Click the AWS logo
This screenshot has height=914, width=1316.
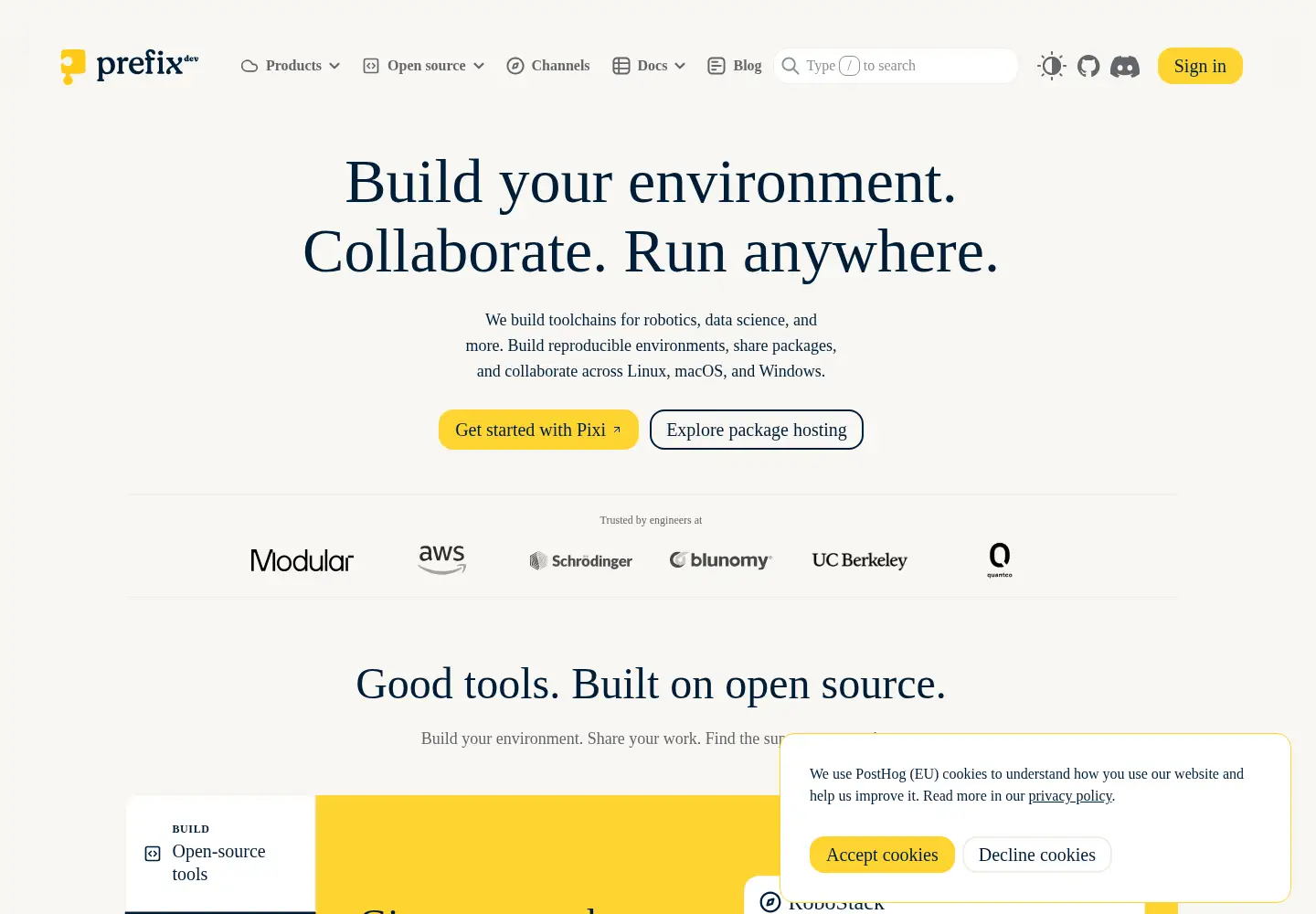point(442,559)
